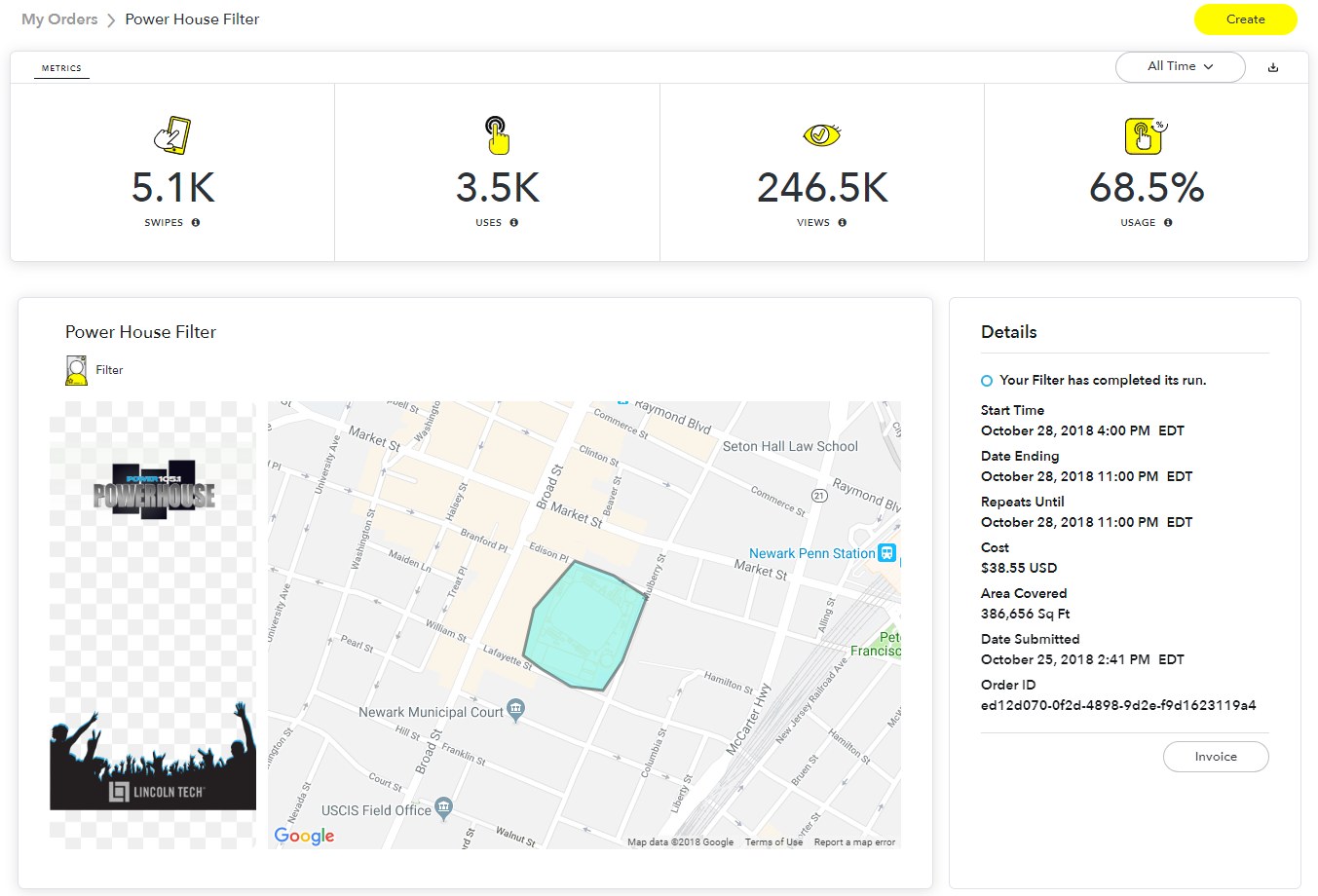Click the Seton Hall Law School map label
1318x896 pixels.
pos(790,446)
